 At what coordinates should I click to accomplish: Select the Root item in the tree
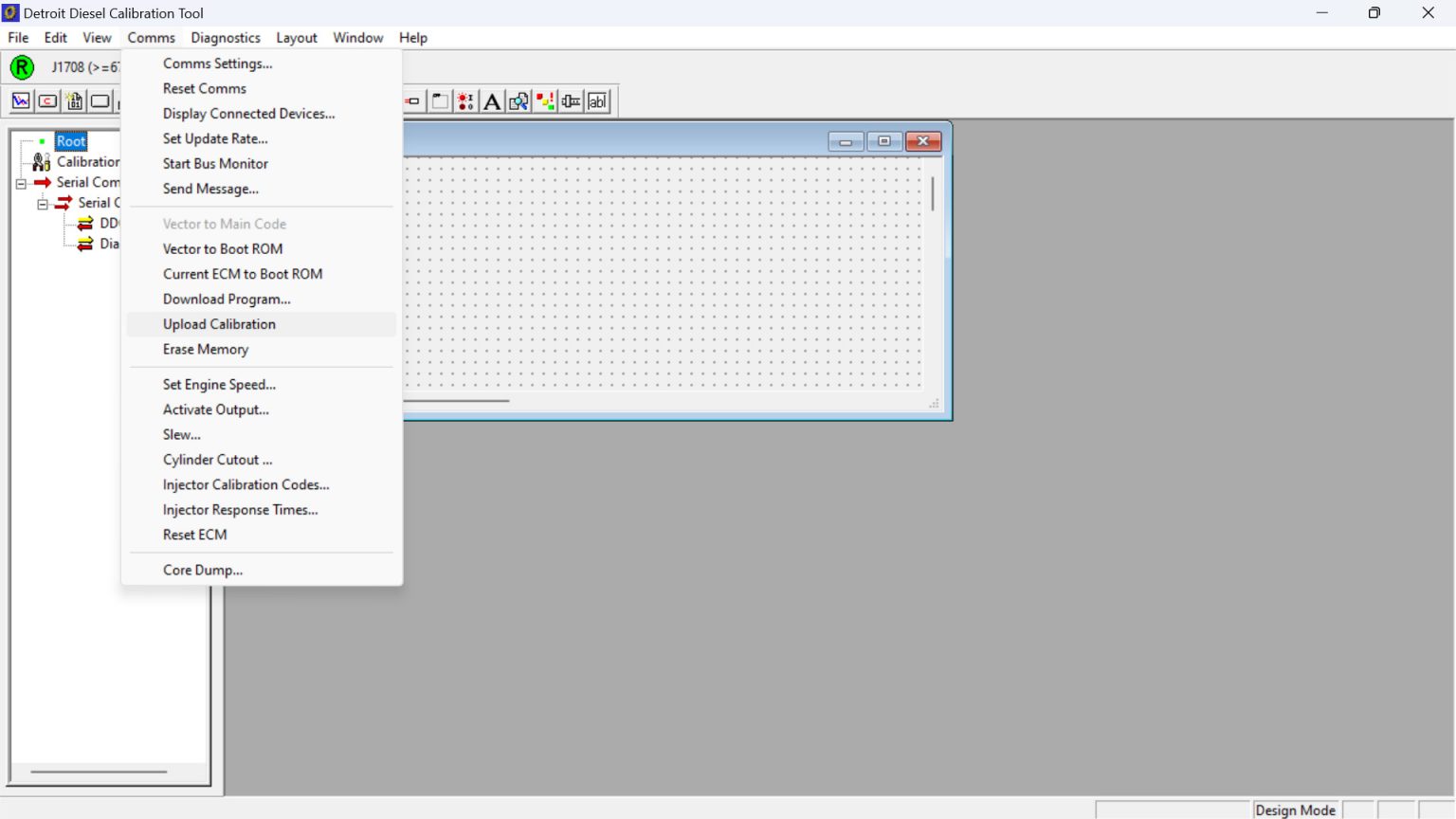click(x=70, y=140)
